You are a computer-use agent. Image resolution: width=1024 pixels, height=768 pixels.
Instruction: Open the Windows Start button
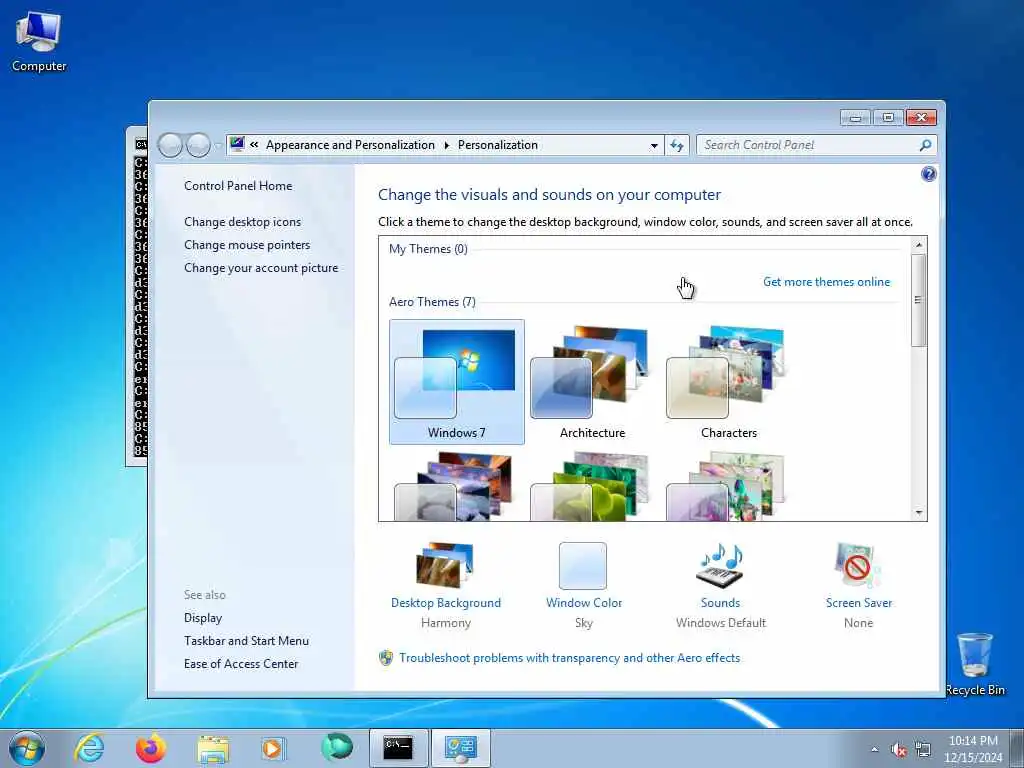(27, 748)
